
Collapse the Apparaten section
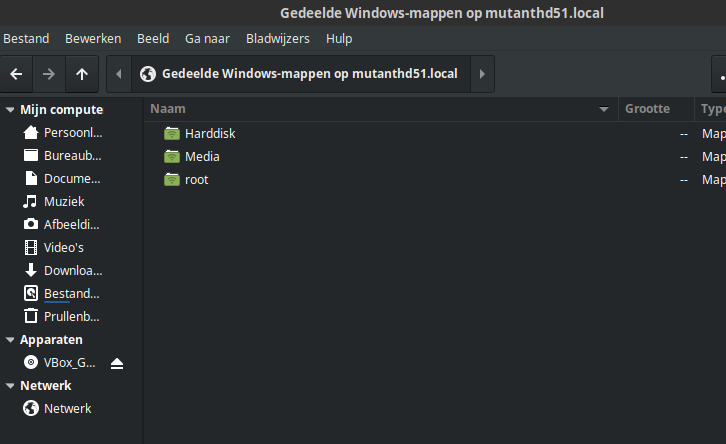point(10,340)
